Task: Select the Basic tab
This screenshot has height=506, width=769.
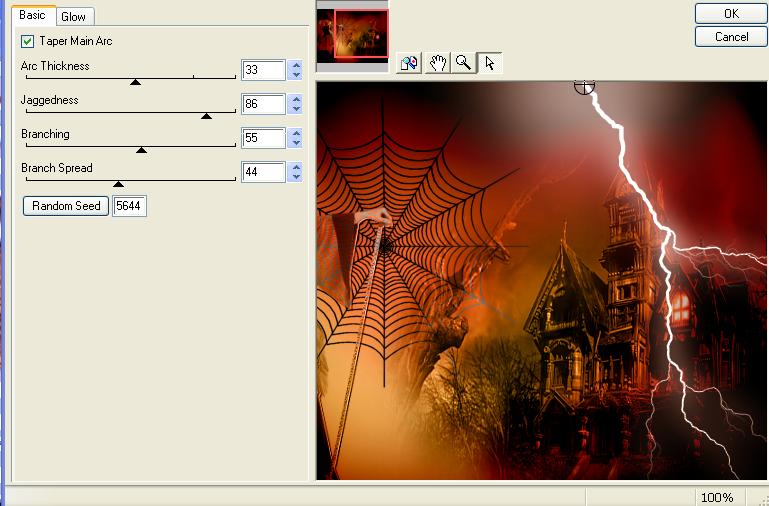Action: pyautogui.click(x=32, y=16)
